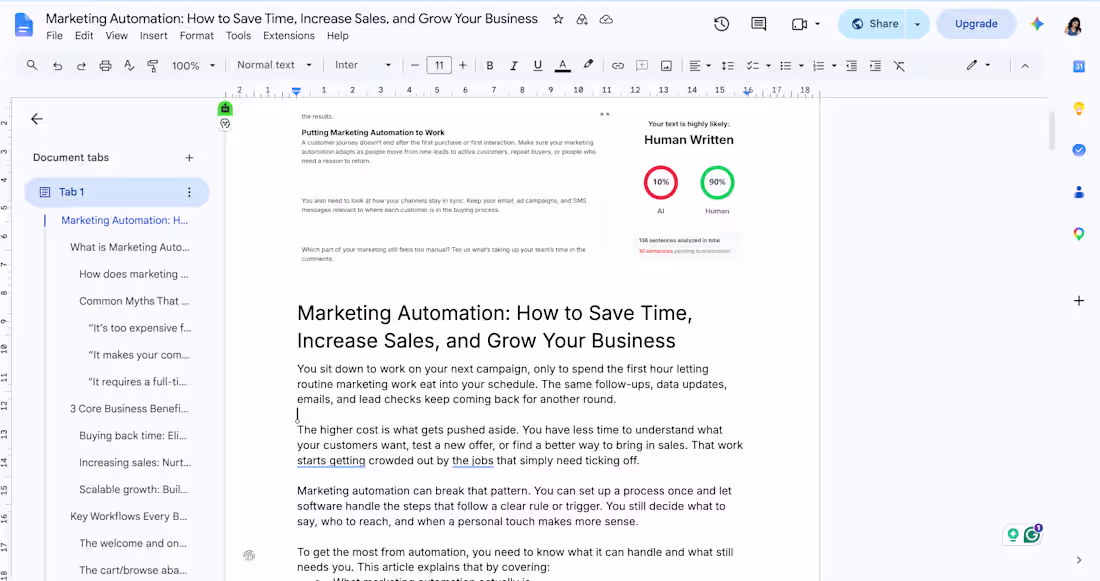Add a new document tab
This screenshot has height=581, width=1100.
coord(189,158)
